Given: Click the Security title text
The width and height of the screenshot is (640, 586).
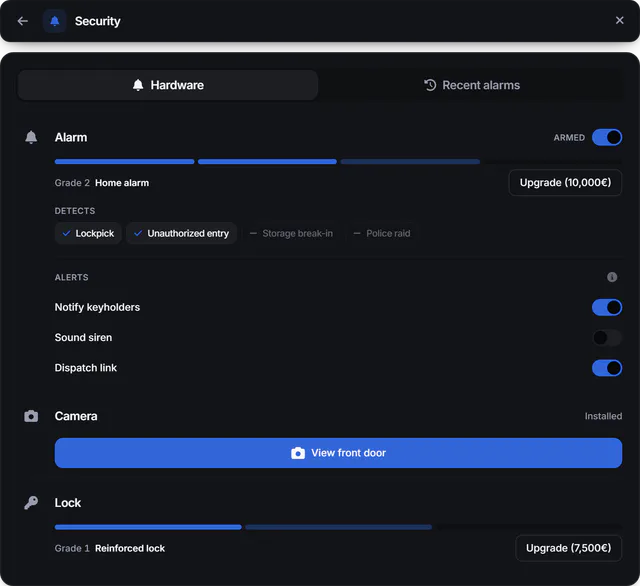Looking at the screenshot, I should click(x=98, y=21).
